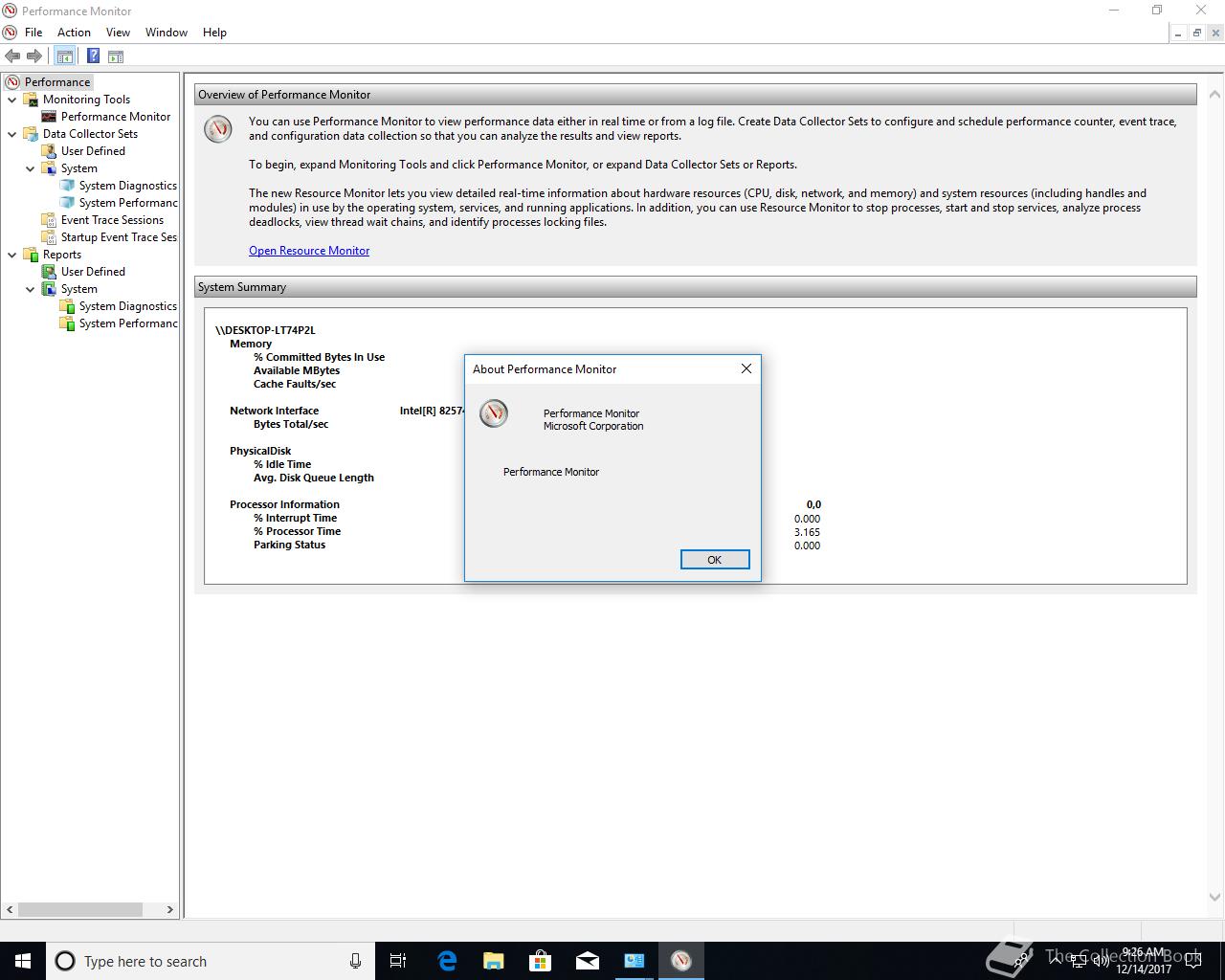The width and height of the screenshot is (1225, 980).
Task: Click the blue Help question mark icon
Action: pos(93,56)
